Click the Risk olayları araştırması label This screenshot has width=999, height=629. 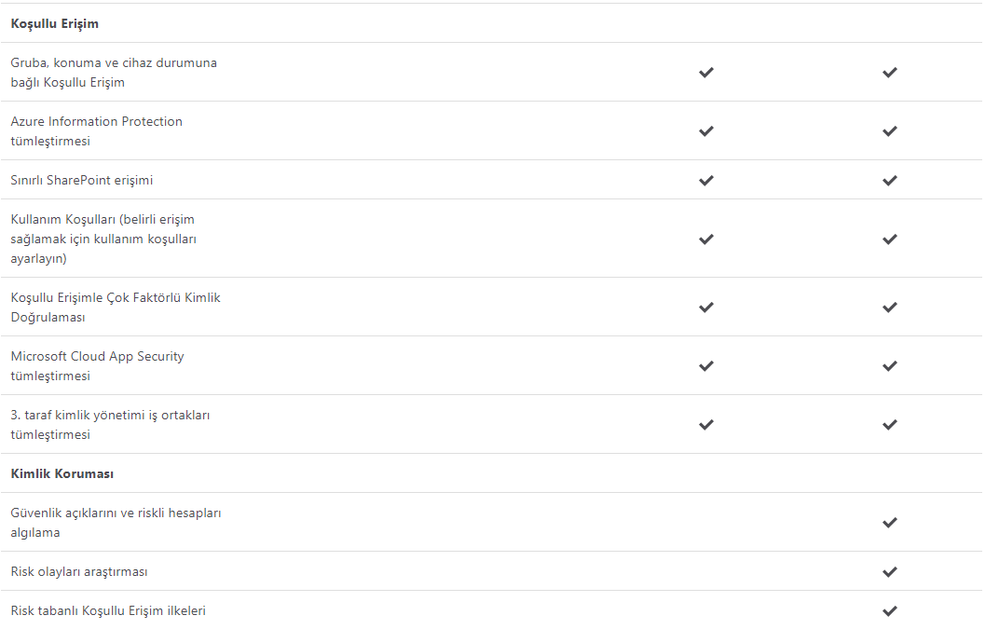(x=79, y=572)
